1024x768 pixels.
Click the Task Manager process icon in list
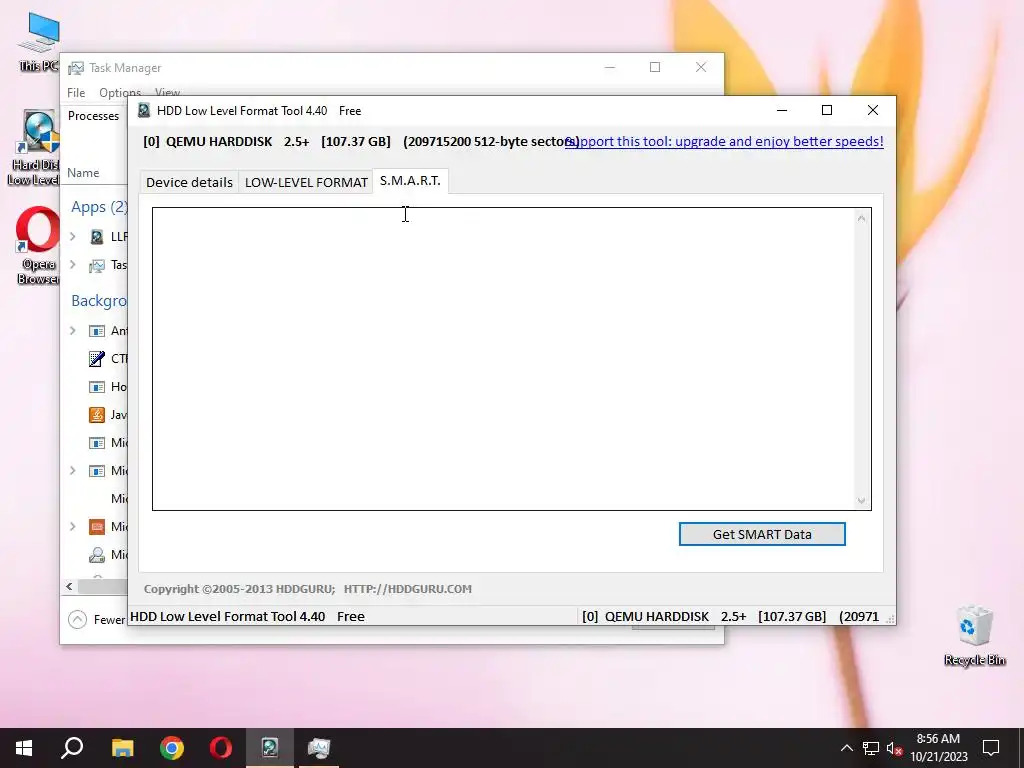click(97, 265)
